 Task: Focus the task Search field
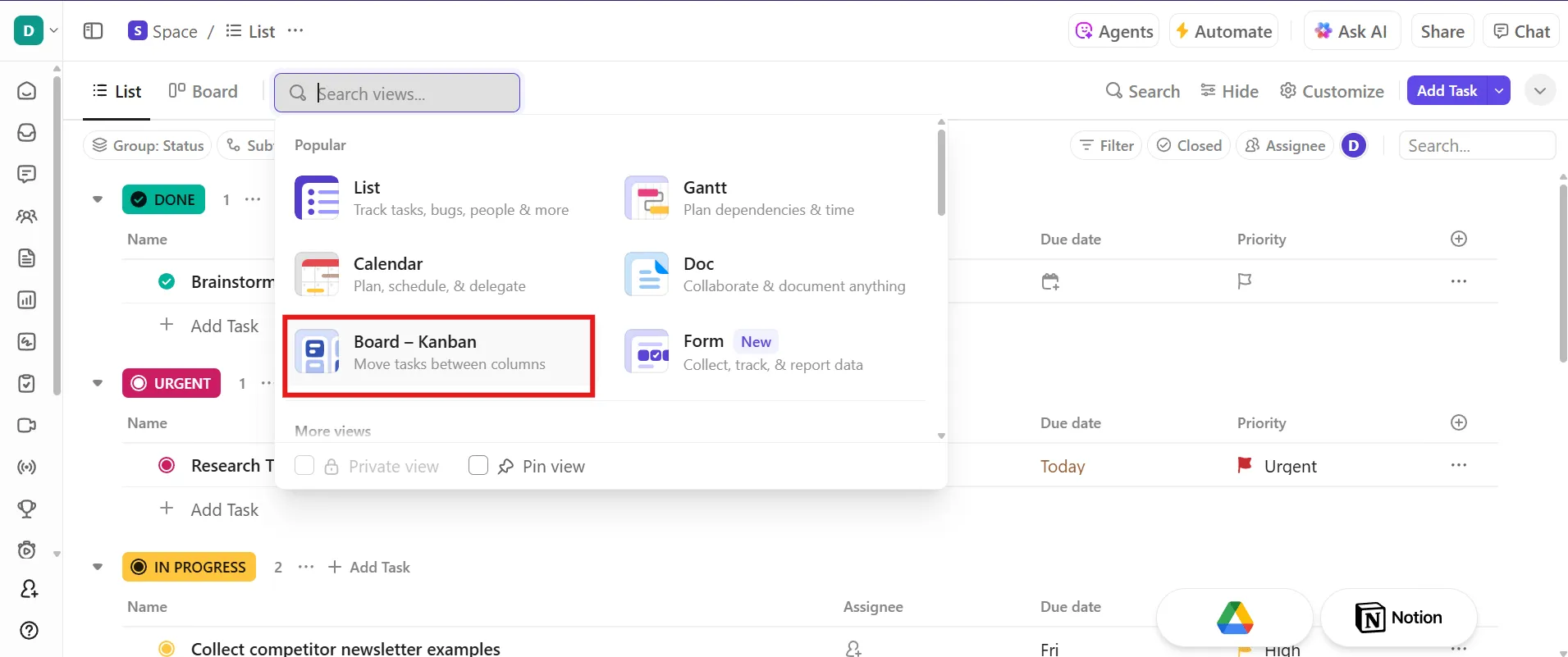click(x=1477, y=145)
